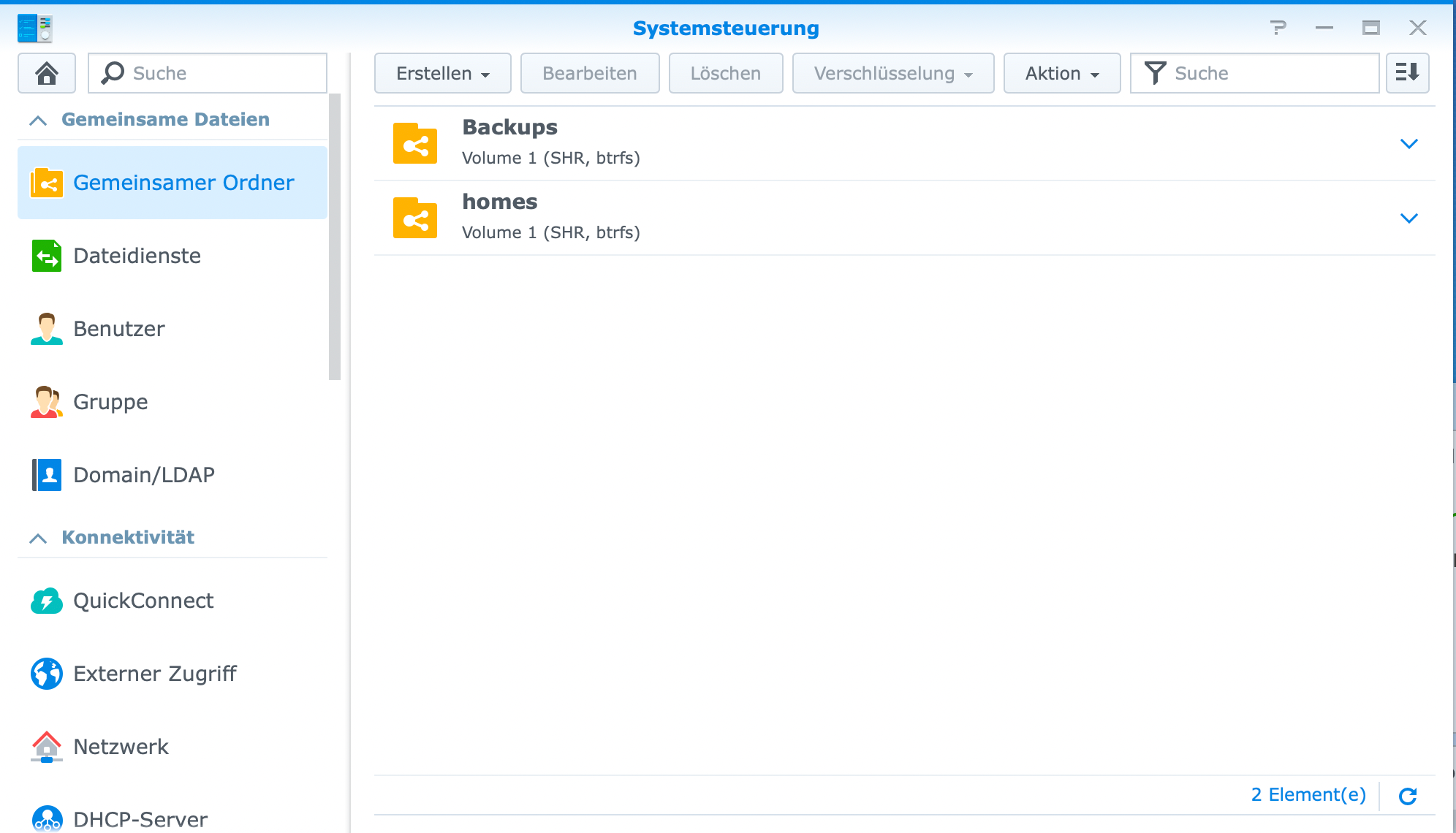Open the QuickConnect sidebar item
Screen dimensions: 1456x833
click(143, 601)
